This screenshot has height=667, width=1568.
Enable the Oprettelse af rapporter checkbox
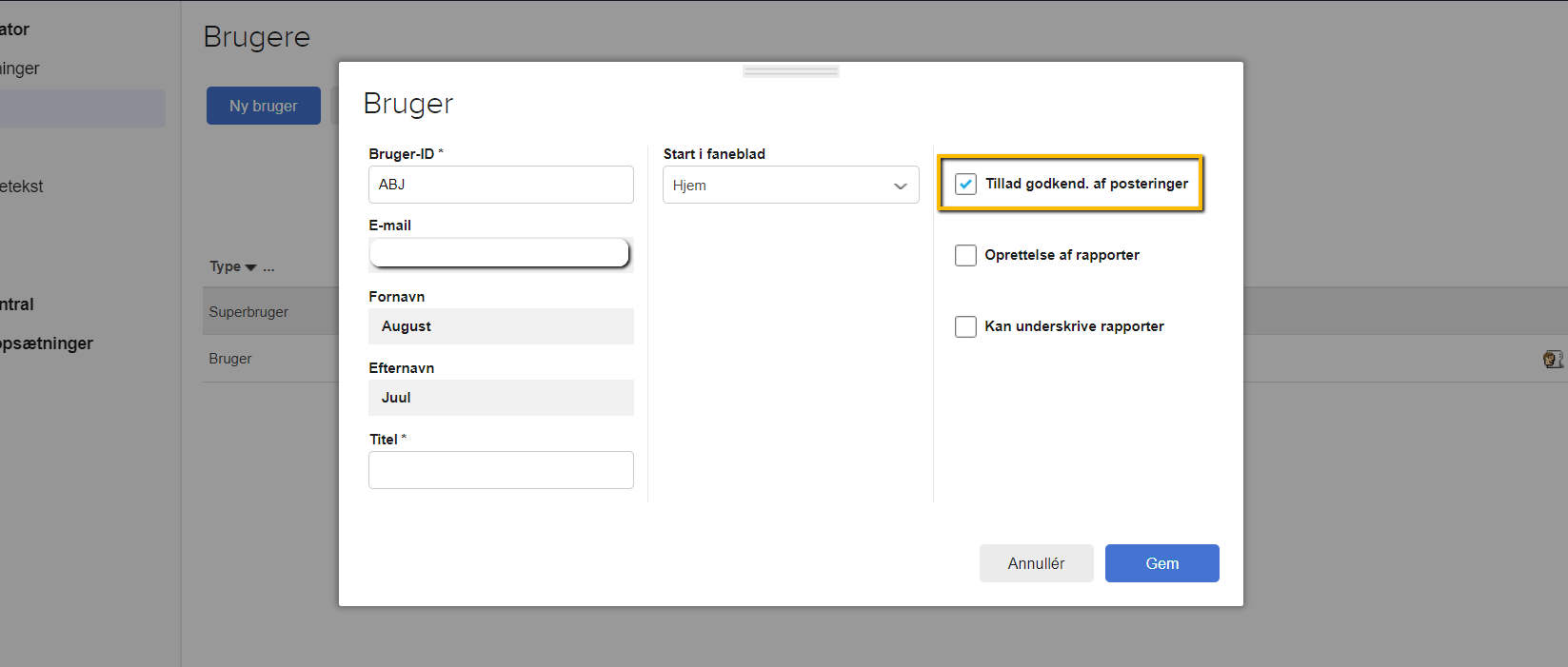point(965,255)
